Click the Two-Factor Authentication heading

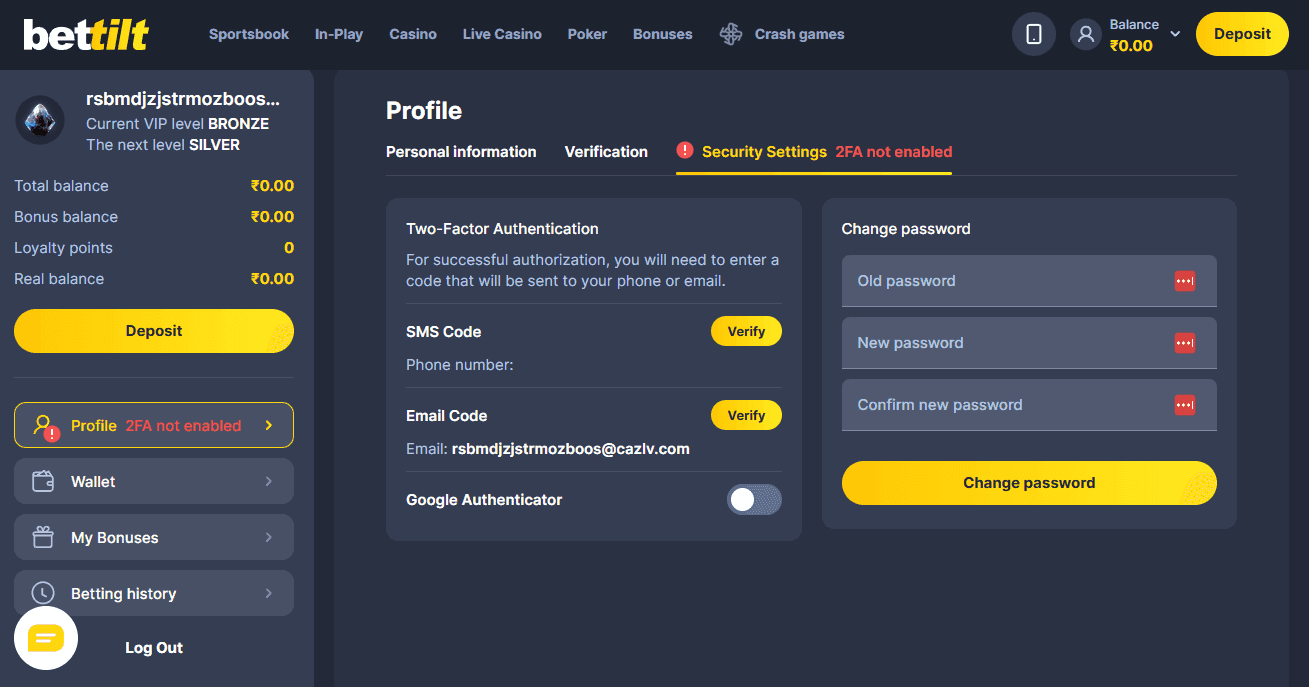(502, 229)
